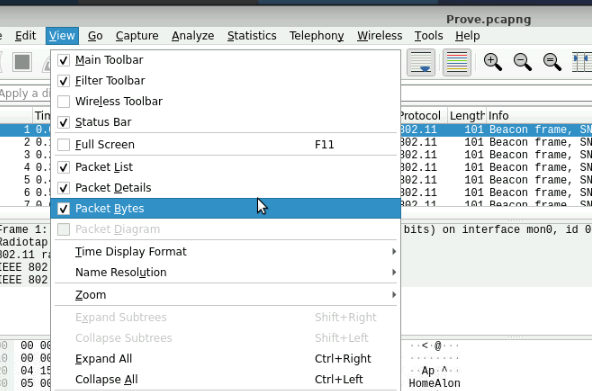Click the Info column header
592x391 pixels.
(539, 115)
